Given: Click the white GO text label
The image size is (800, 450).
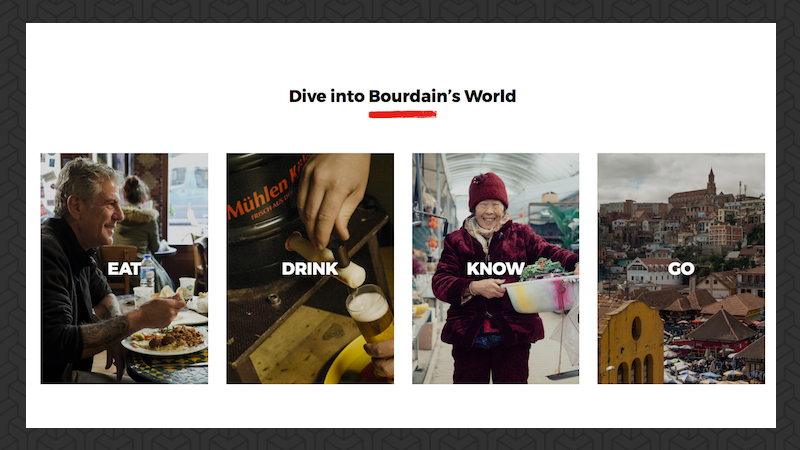Looking at the screenshot, I should pyautogui.click(x=681, y=268).
